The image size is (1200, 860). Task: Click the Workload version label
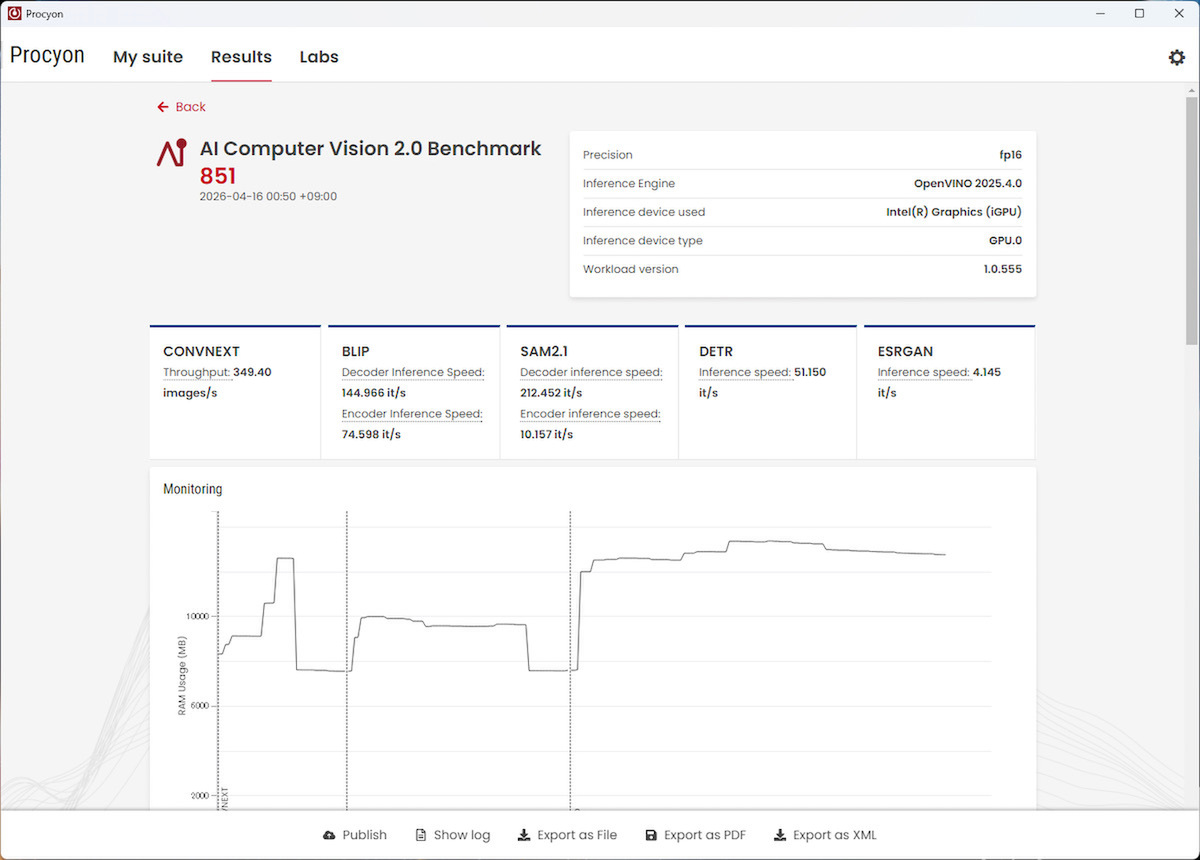[631, 269]
